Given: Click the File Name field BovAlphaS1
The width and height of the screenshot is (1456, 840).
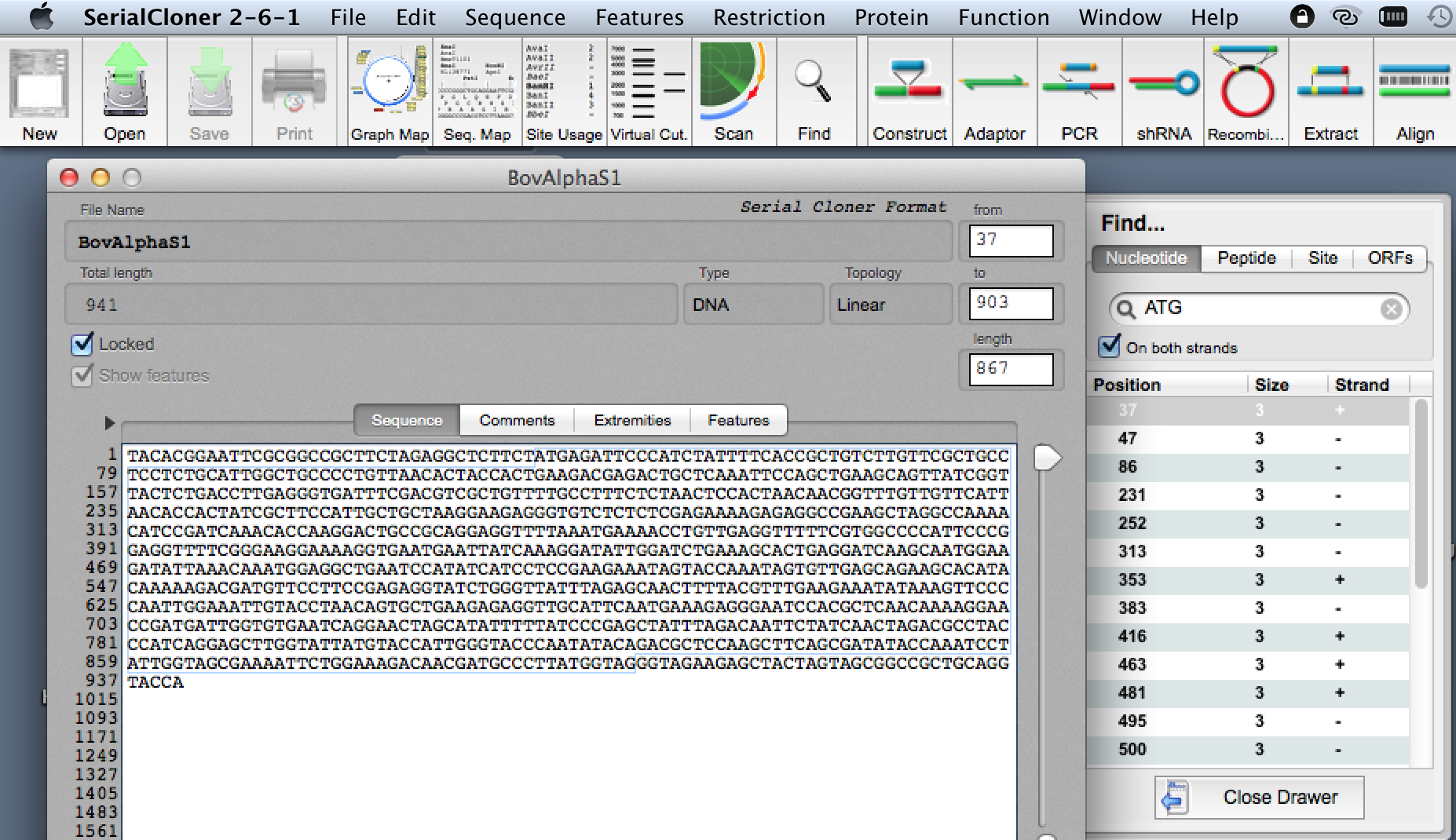Looking at the screenshot, I should pyautogui.click(x=508, y=242).
